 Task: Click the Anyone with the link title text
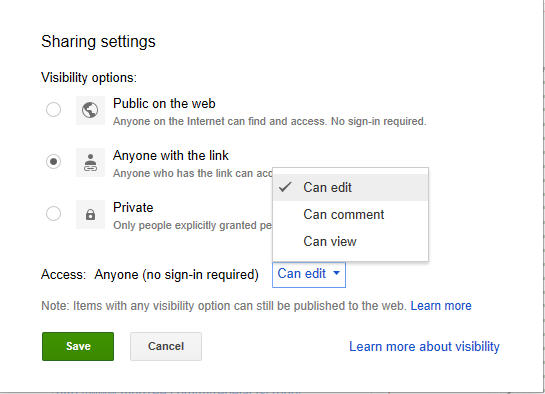click(171, 156)
